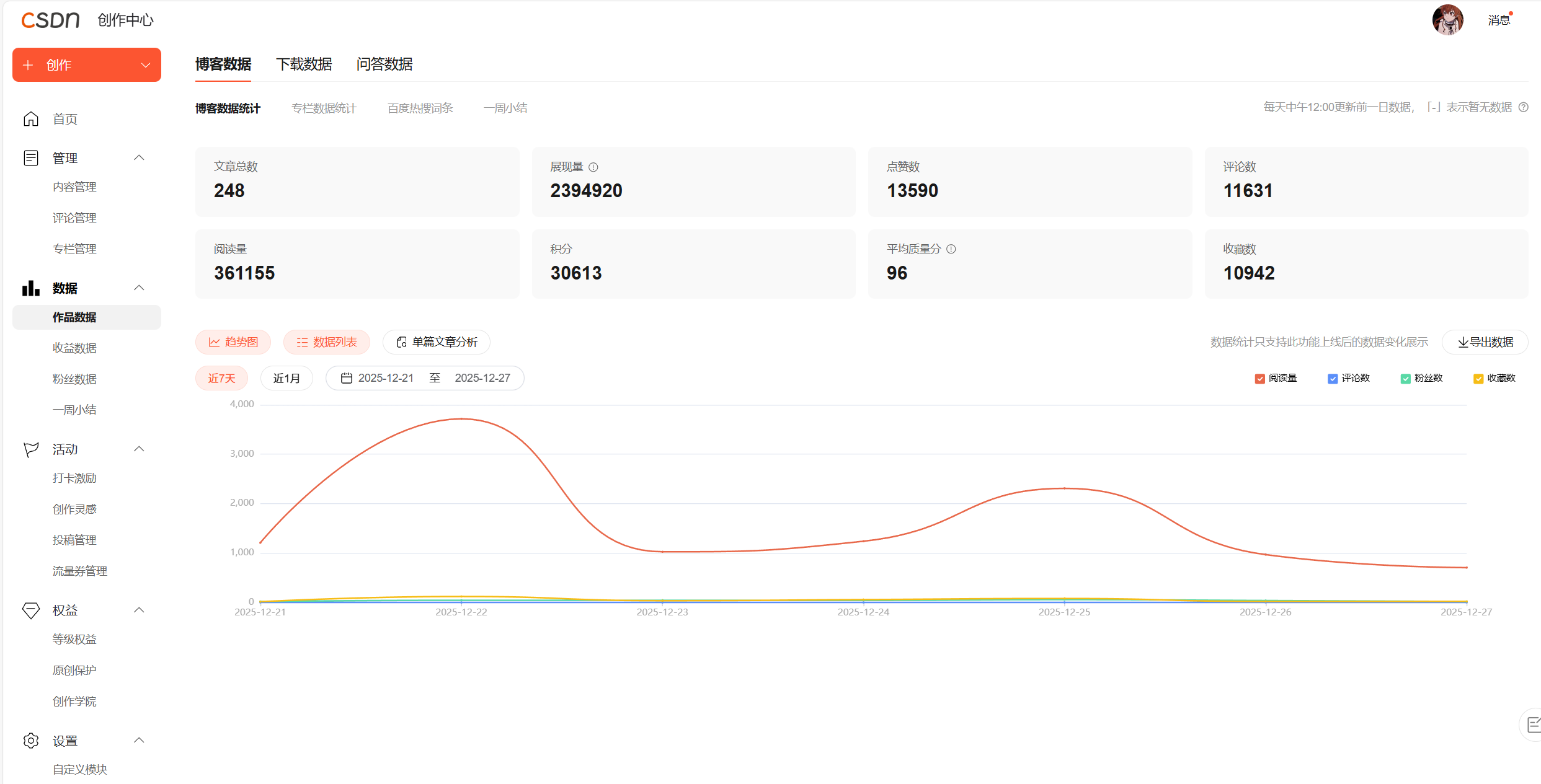Click the info icon next to 展现量
The width and height of the screenshot is (1541, 784).
(593, 167)
